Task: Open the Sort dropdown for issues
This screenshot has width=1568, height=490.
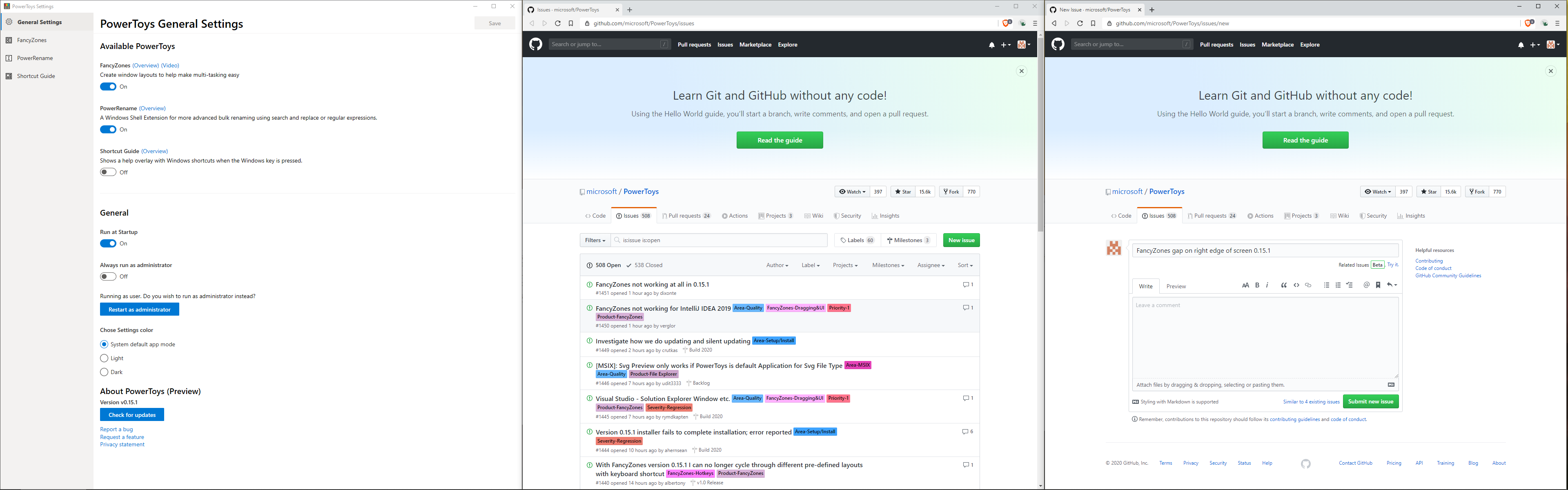Action: pos(965,265)
